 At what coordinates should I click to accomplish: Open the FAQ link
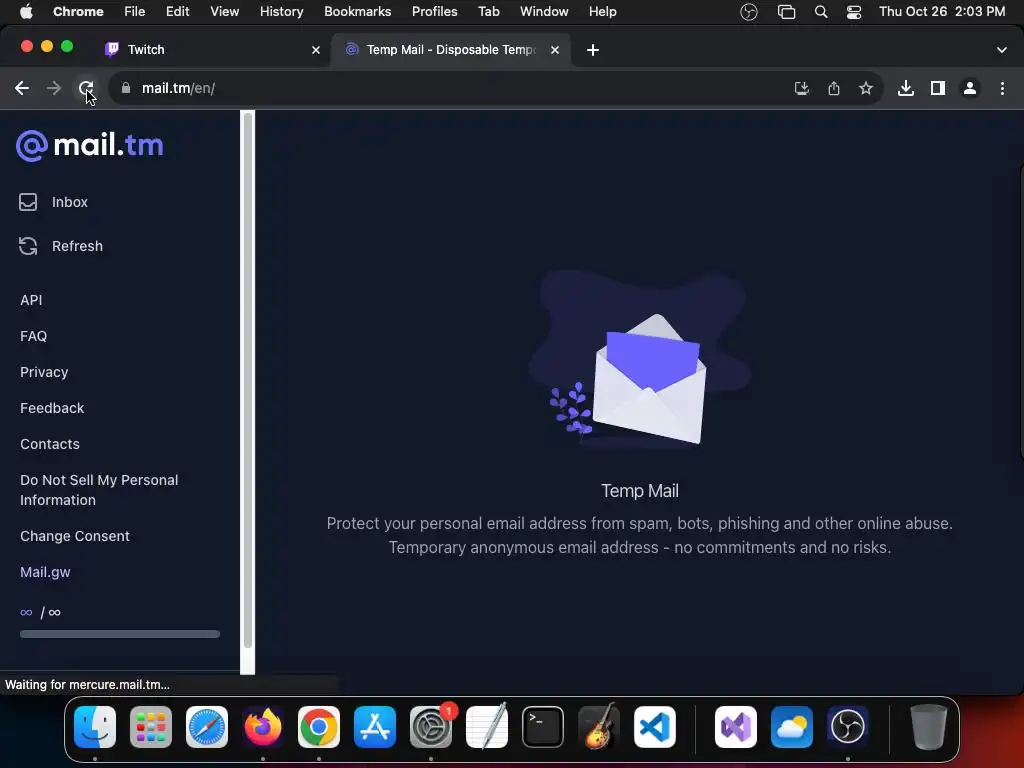tap(33, 336)
